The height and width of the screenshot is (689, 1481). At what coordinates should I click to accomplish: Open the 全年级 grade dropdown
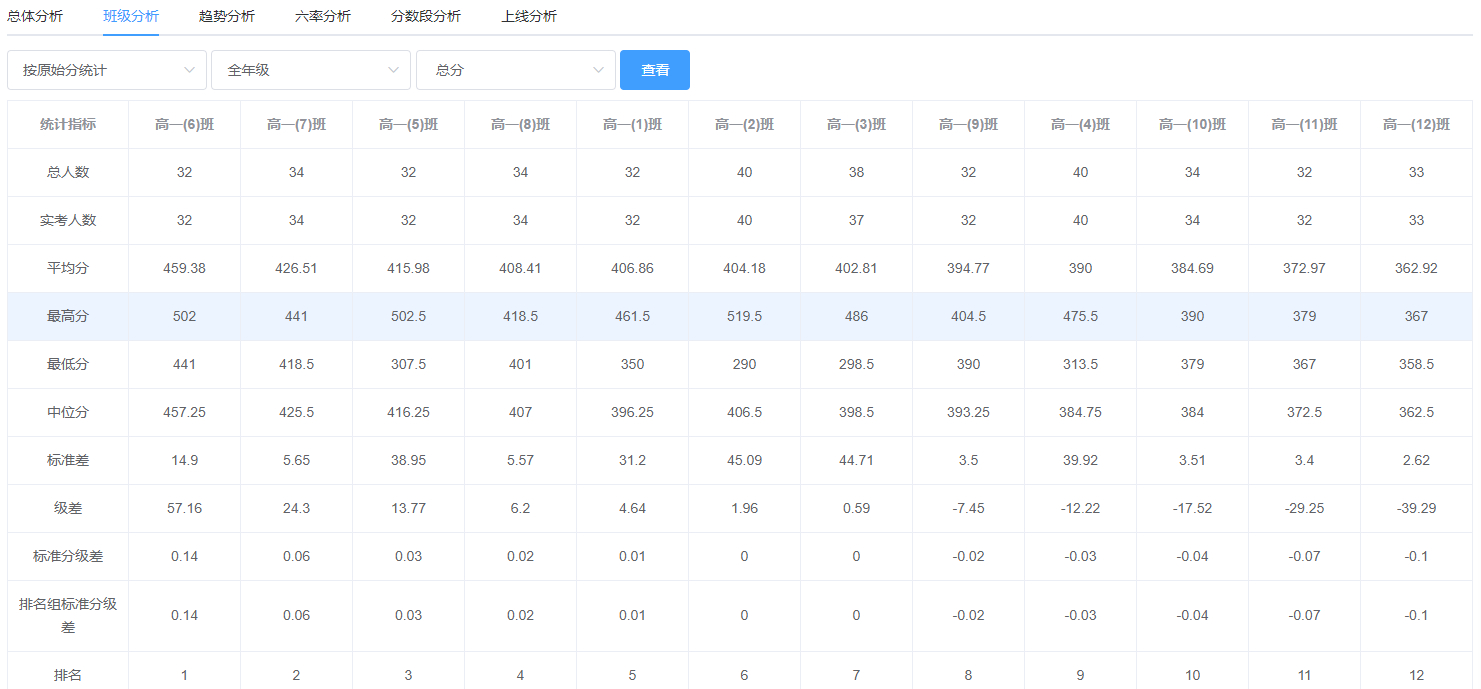[x=311, y=70]
